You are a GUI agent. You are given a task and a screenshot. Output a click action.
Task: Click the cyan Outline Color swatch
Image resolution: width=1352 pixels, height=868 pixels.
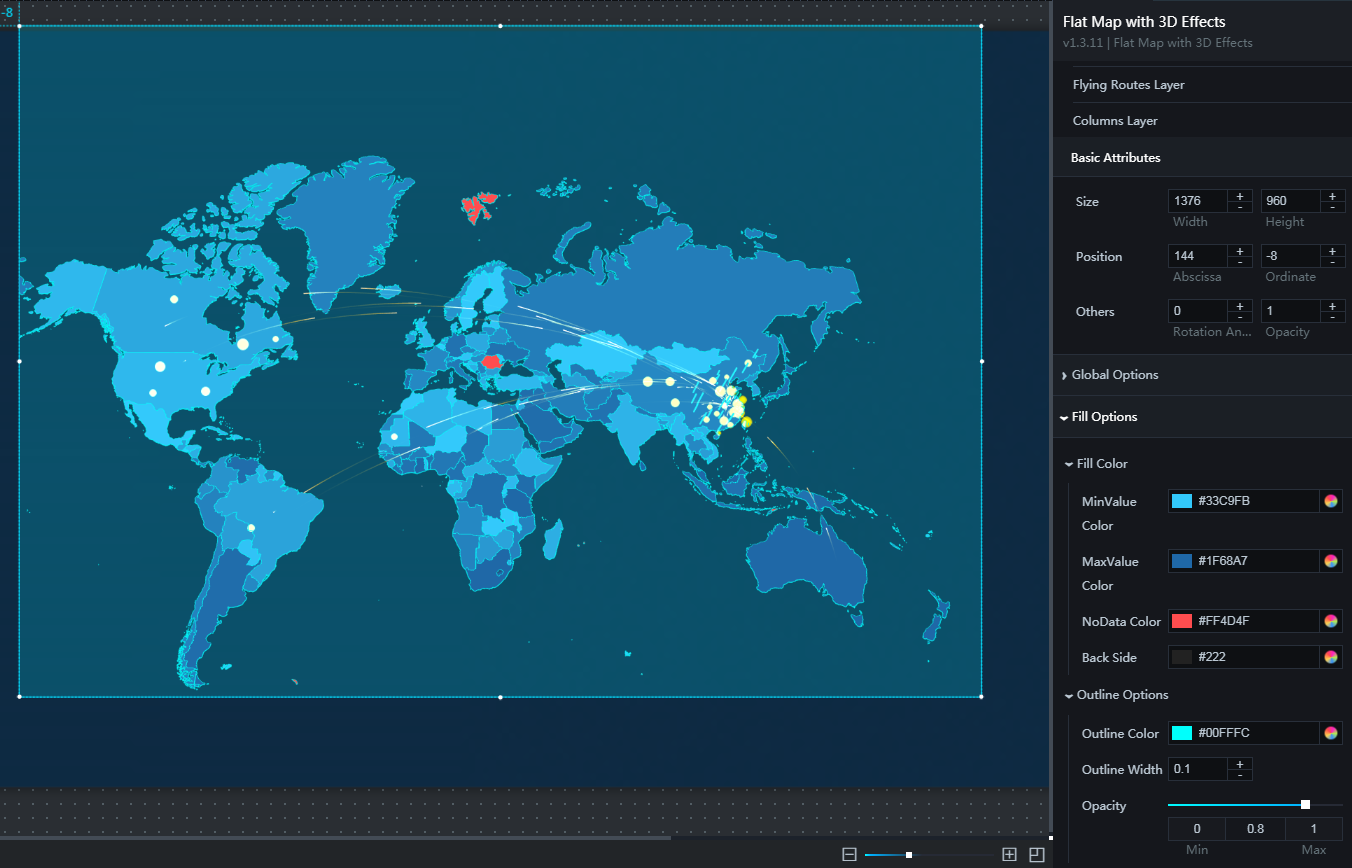[1182, 733]
